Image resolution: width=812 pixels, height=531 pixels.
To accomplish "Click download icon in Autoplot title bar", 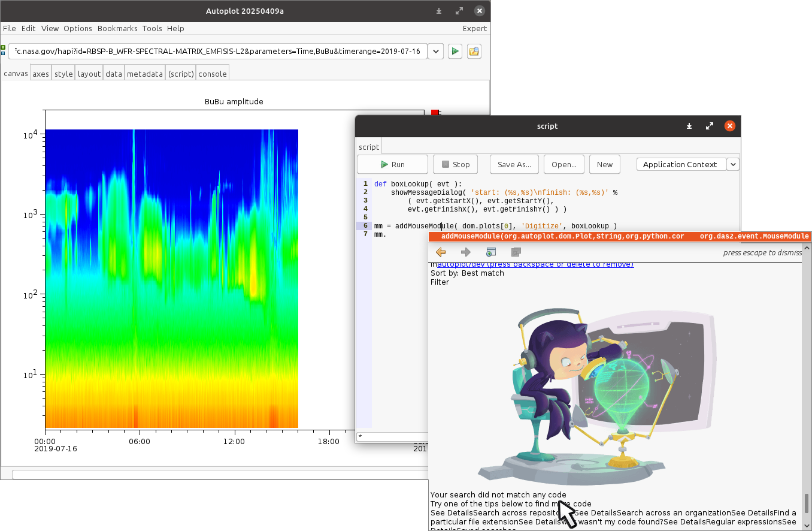I will (439, 11).
